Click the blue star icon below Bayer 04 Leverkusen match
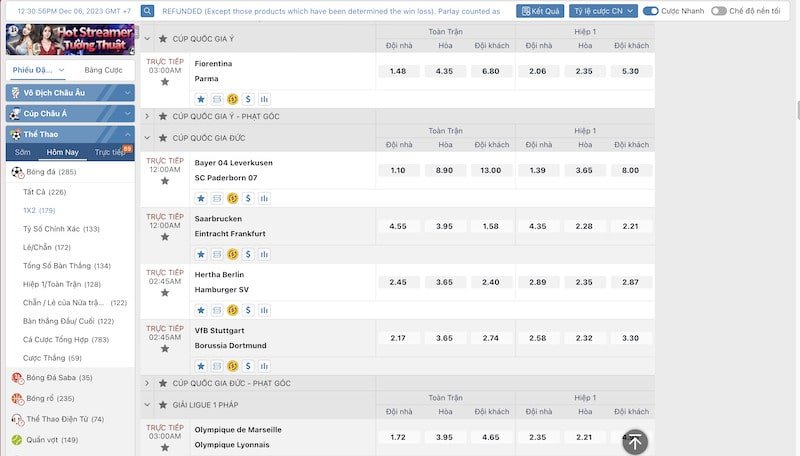This screenshot has height=456, width=800. pos(201,198)
